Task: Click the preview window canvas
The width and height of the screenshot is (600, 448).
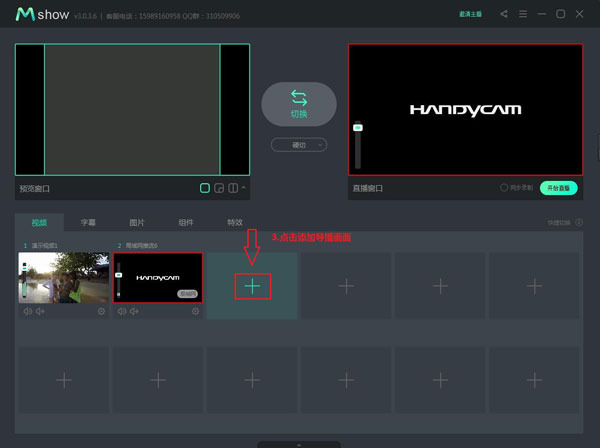Action: coord(132,110)
